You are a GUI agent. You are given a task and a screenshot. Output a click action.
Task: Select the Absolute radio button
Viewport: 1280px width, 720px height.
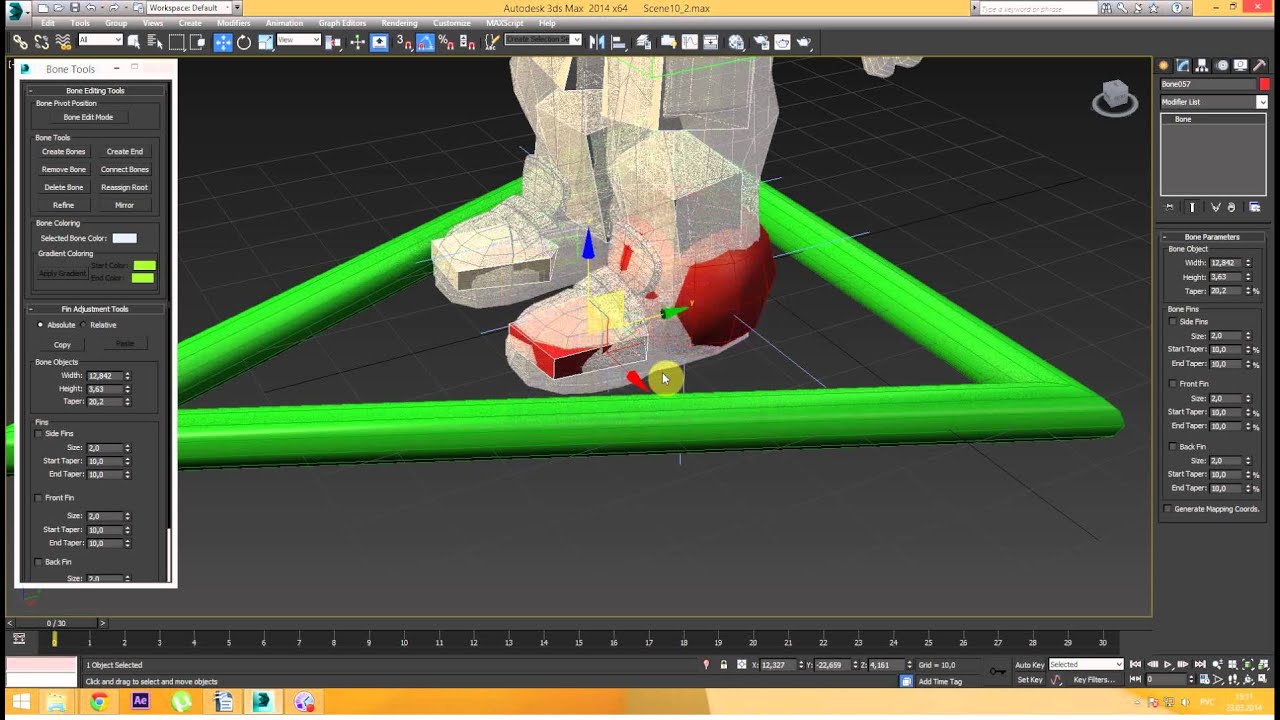click(x=41, y=325)
